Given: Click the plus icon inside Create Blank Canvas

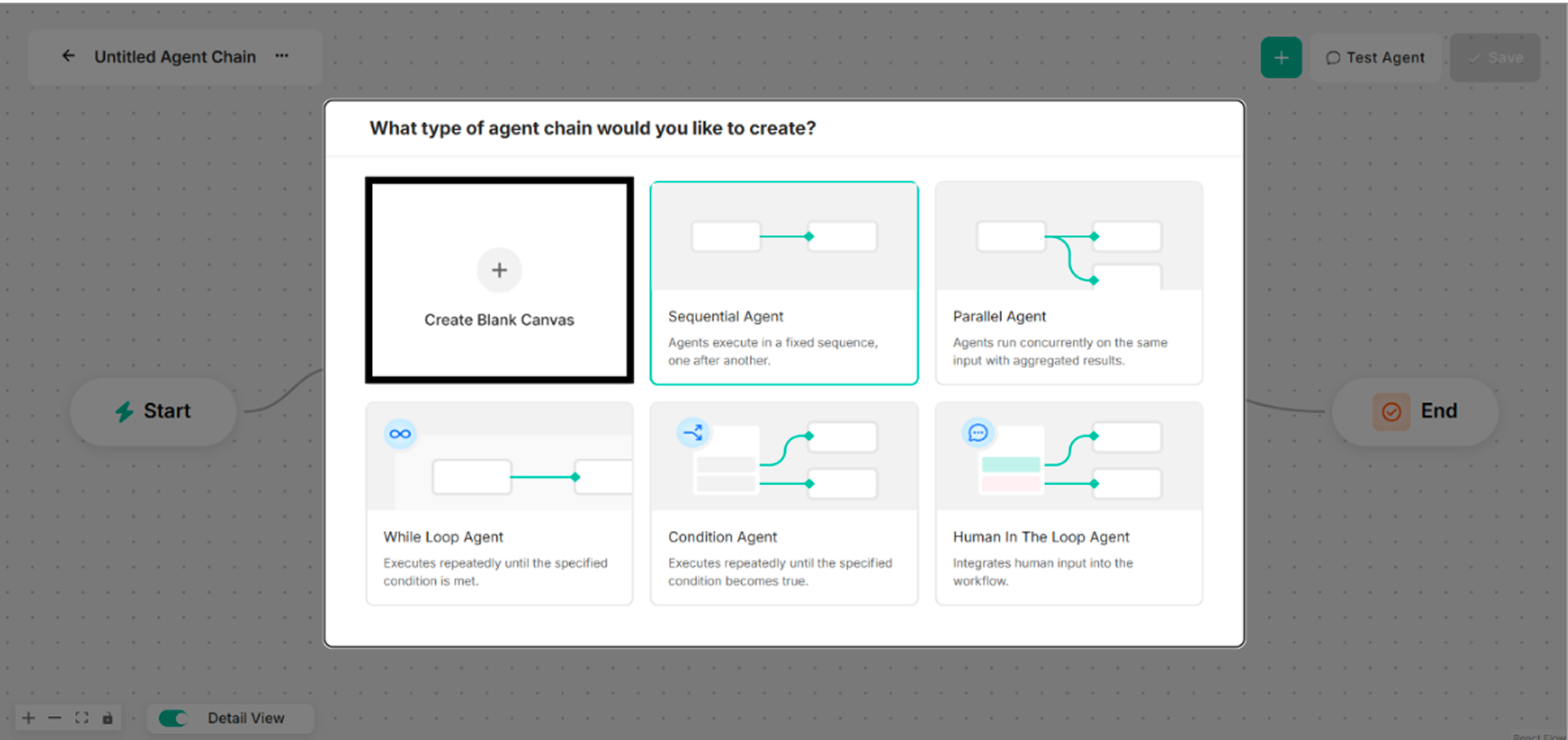Looking at the screenshot, I should click(x=499, y=270).
